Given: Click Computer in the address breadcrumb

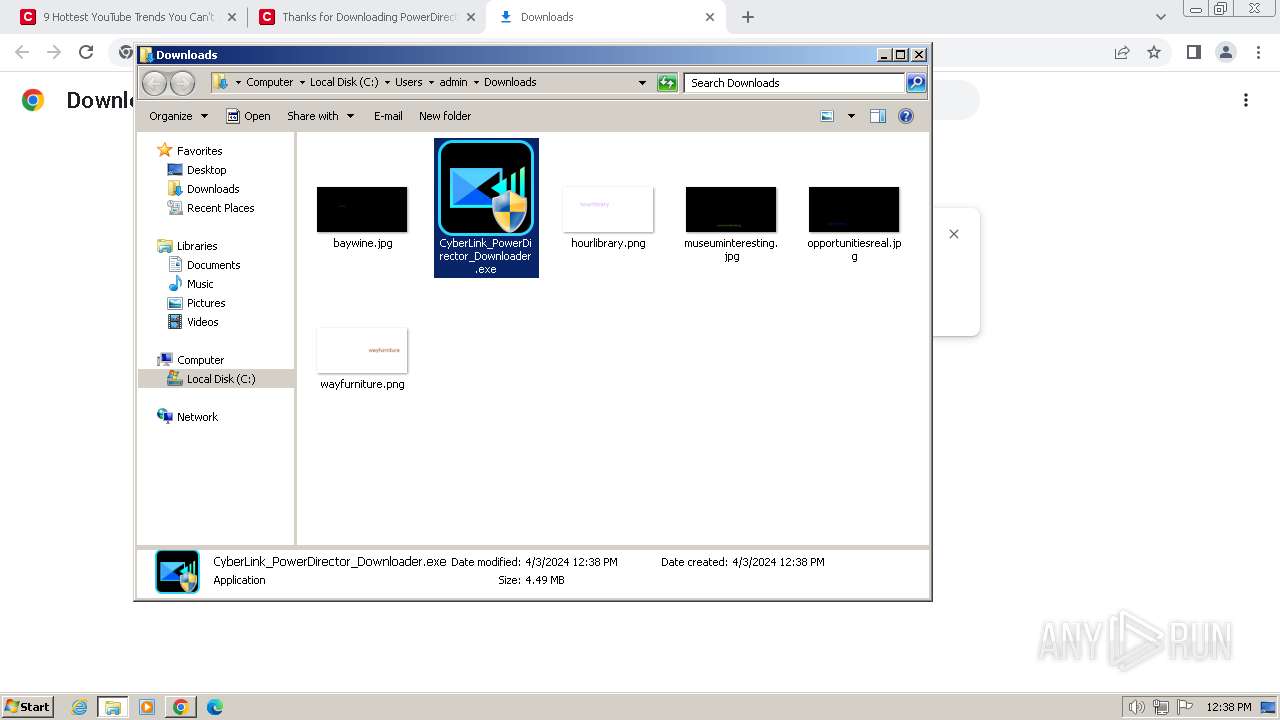Looking at the screenshot, I should pyautogui.click(x=270, y=83).
